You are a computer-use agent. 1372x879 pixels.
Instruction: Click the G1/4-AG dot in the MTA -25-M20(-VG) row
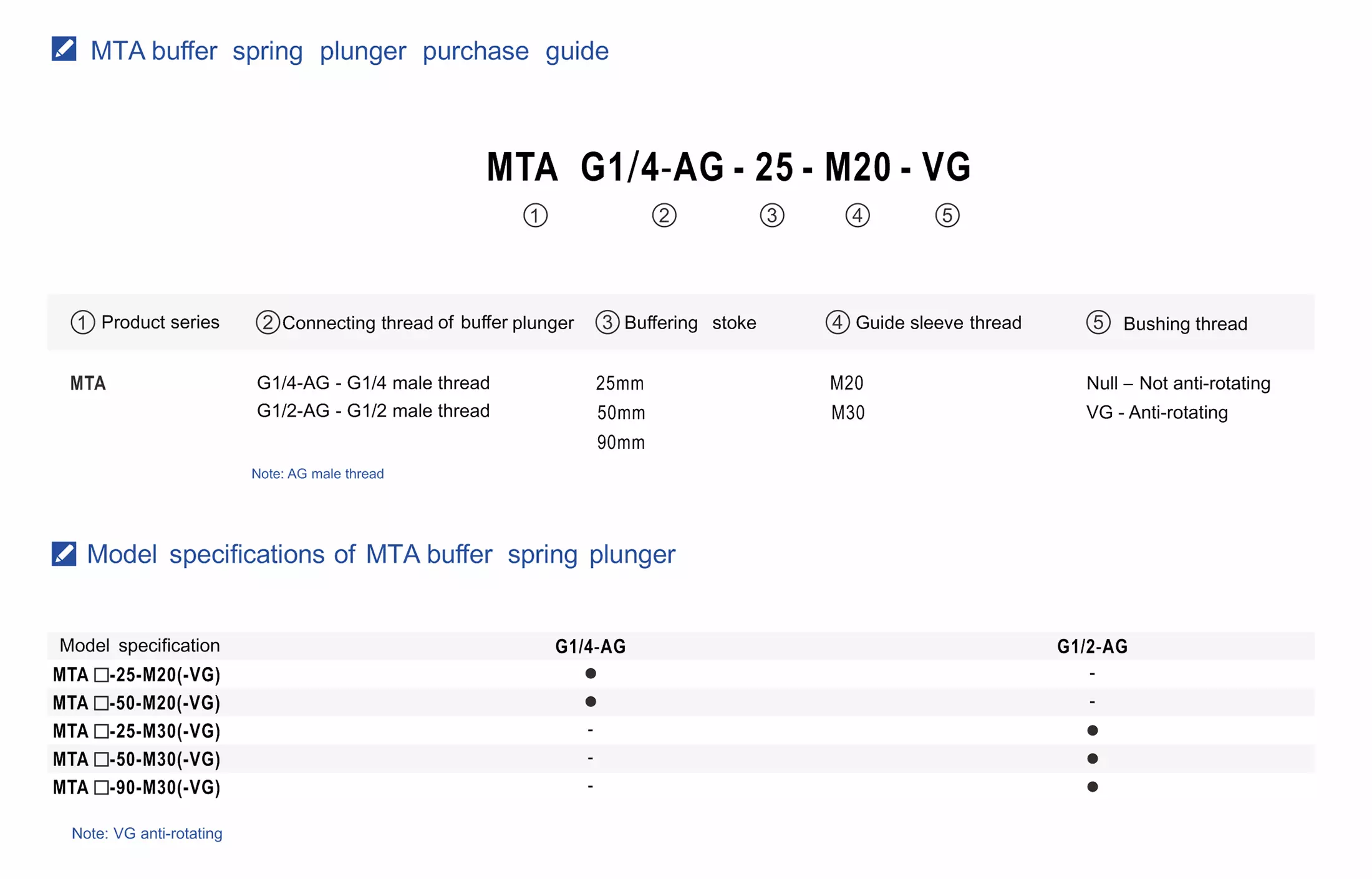click(x=591, y=673)
